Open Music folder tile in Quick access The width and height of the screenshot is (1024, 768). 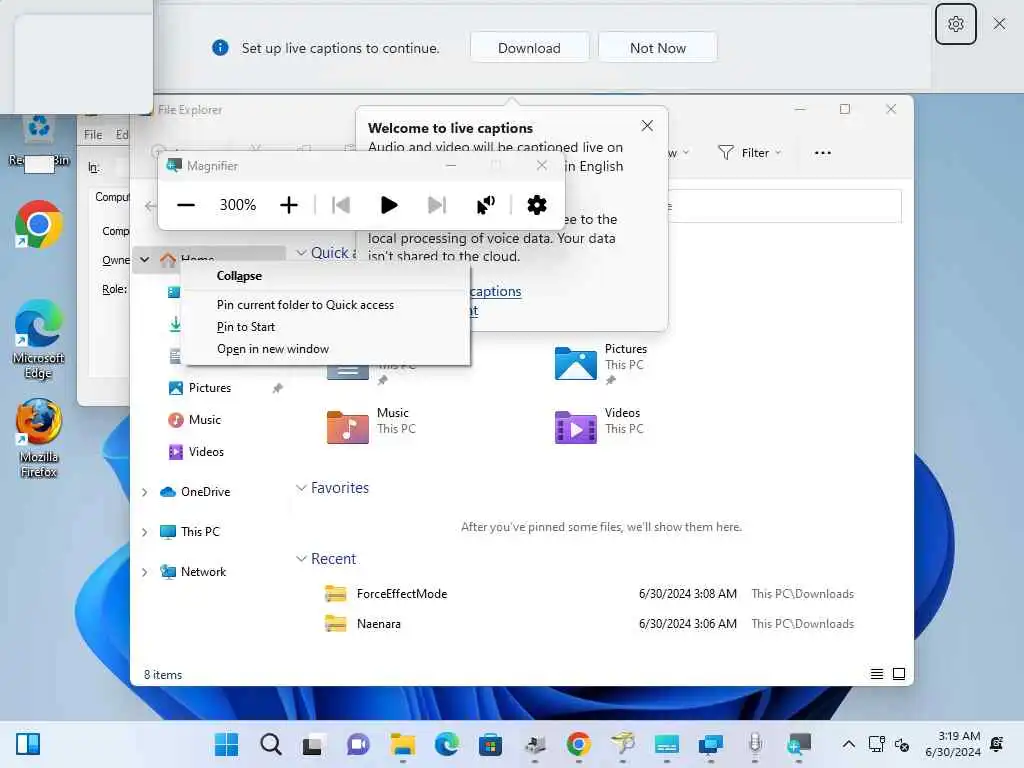372,426
